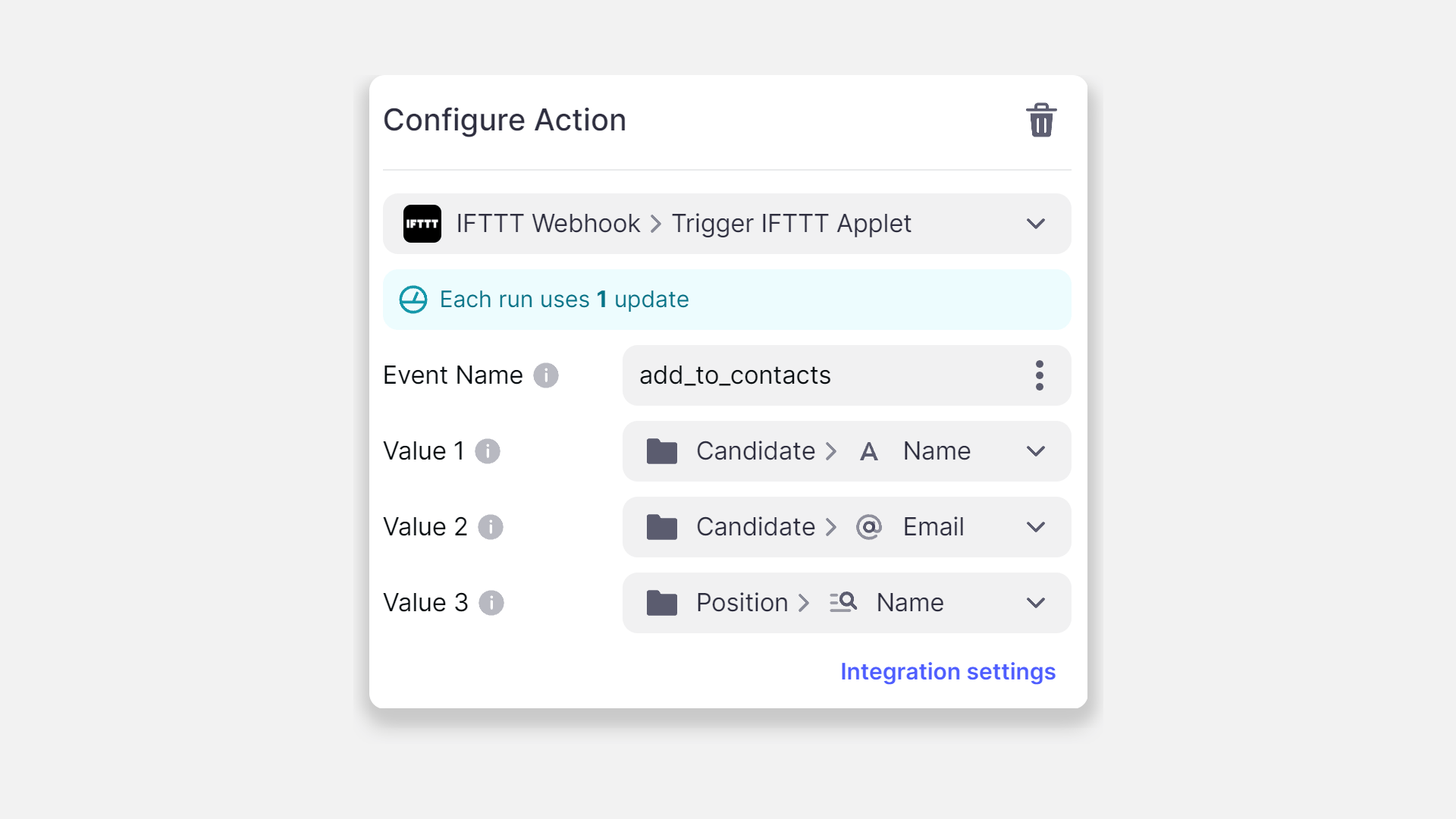Image resolution: width=1456 pixels, height=819 pixels.
Task: Click the 'Each run uses 1 update' banner
Action: [x=563, y=300]
